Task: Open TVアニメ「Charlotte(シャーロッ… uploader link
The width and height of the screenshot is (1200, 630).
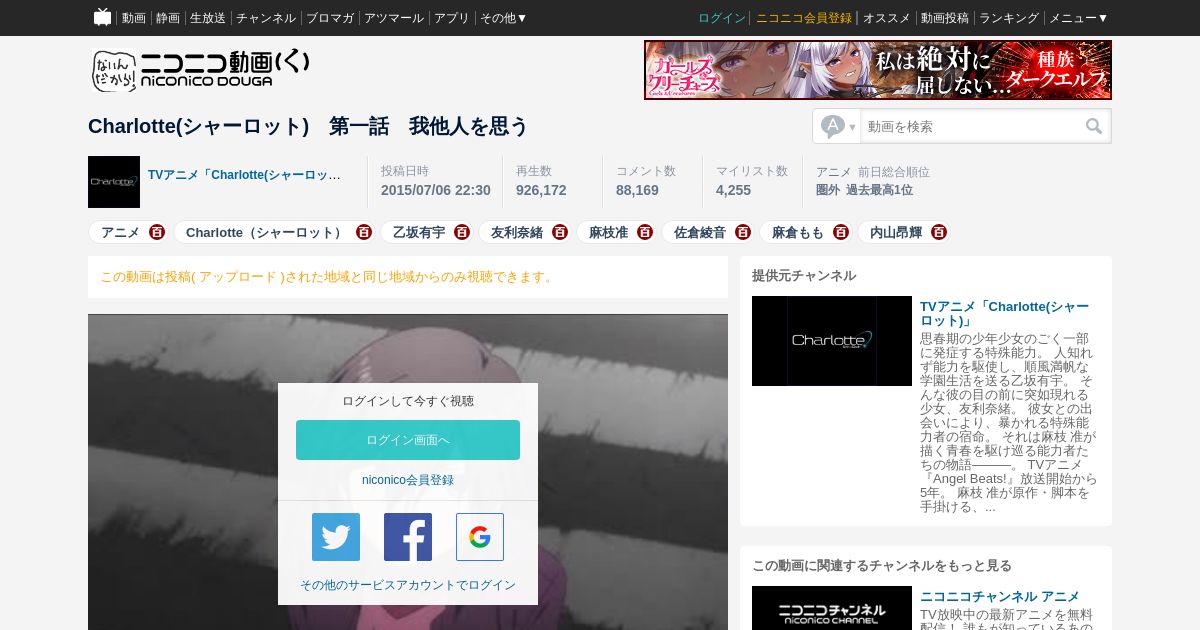Action: click(245, 175)
